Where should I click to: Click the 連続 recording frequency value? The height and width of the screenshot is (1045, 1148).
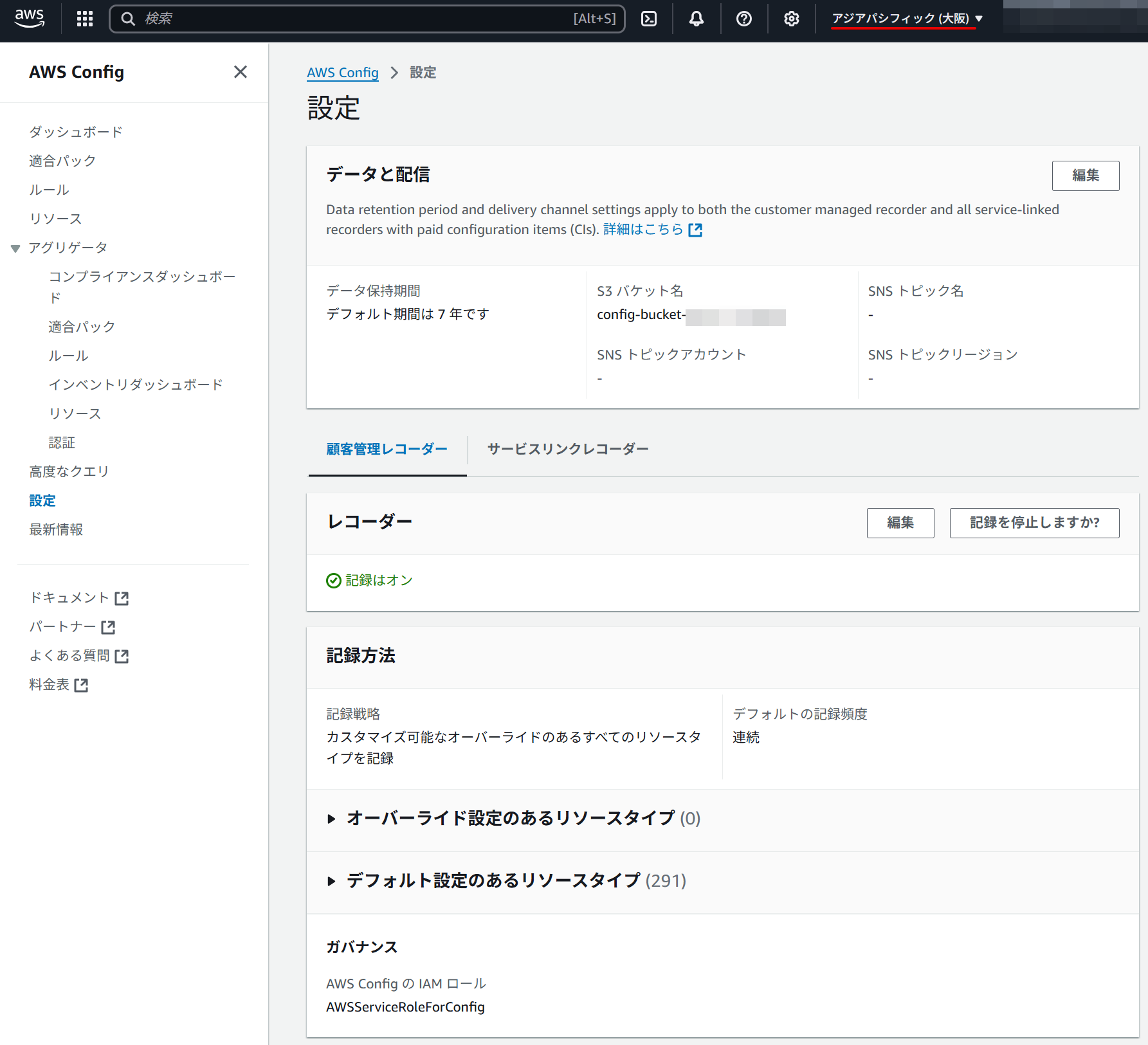746,737
